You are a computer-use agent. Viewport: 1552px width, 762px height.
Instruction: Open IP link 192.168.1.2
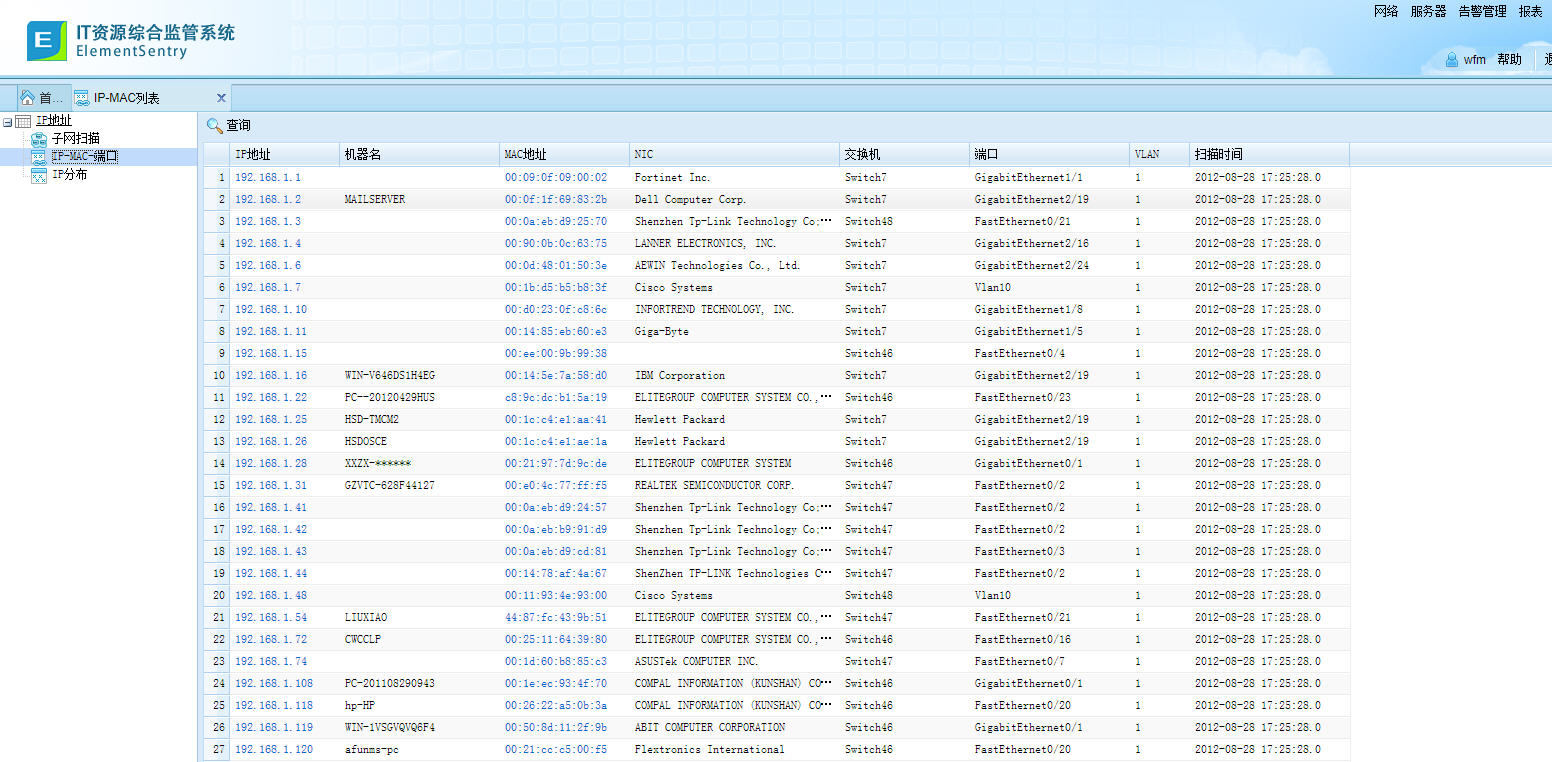coord(268,199)
